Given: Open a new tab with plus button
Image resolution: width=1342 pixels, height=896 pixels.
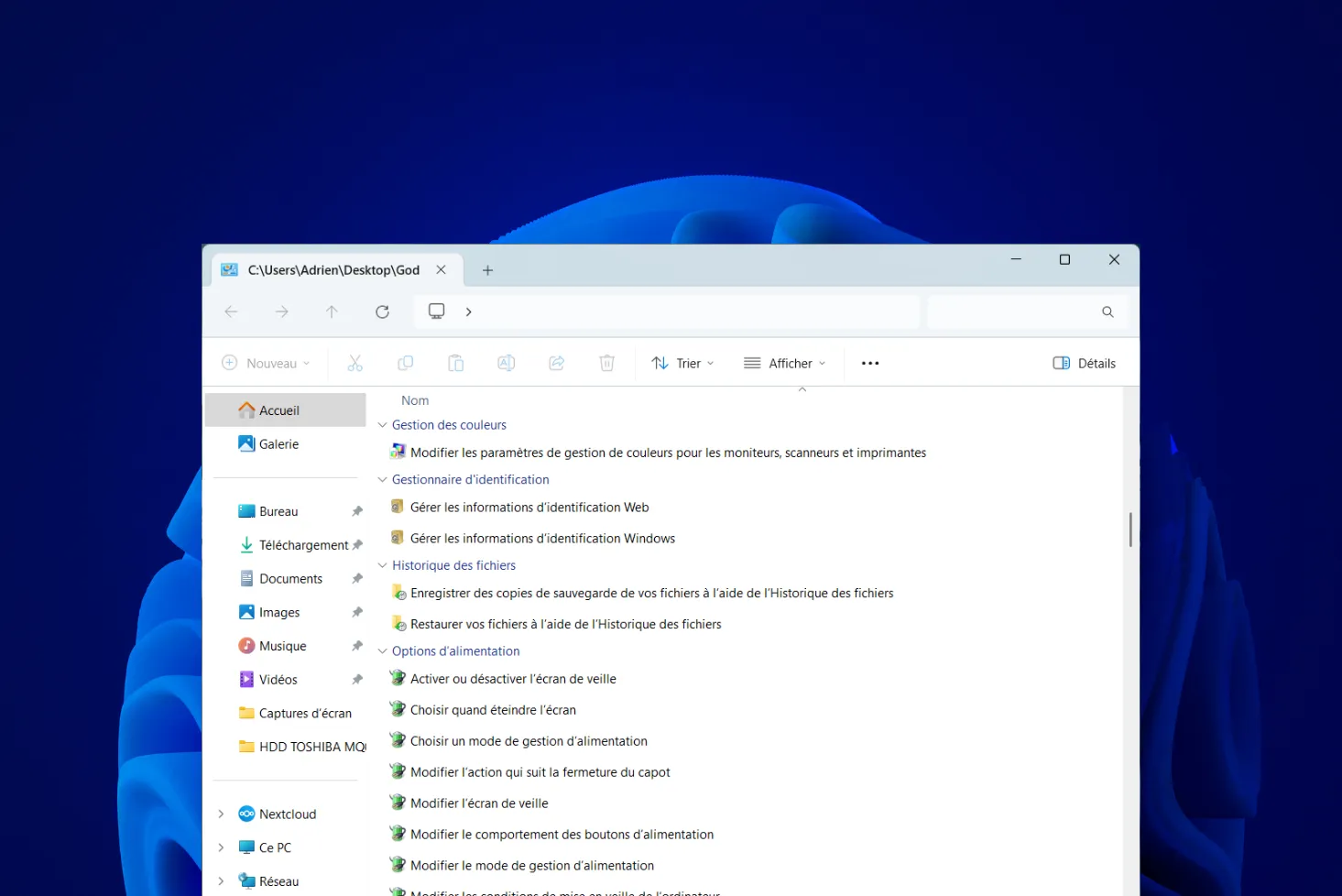Looking at the screenshot, I should 487,270.
